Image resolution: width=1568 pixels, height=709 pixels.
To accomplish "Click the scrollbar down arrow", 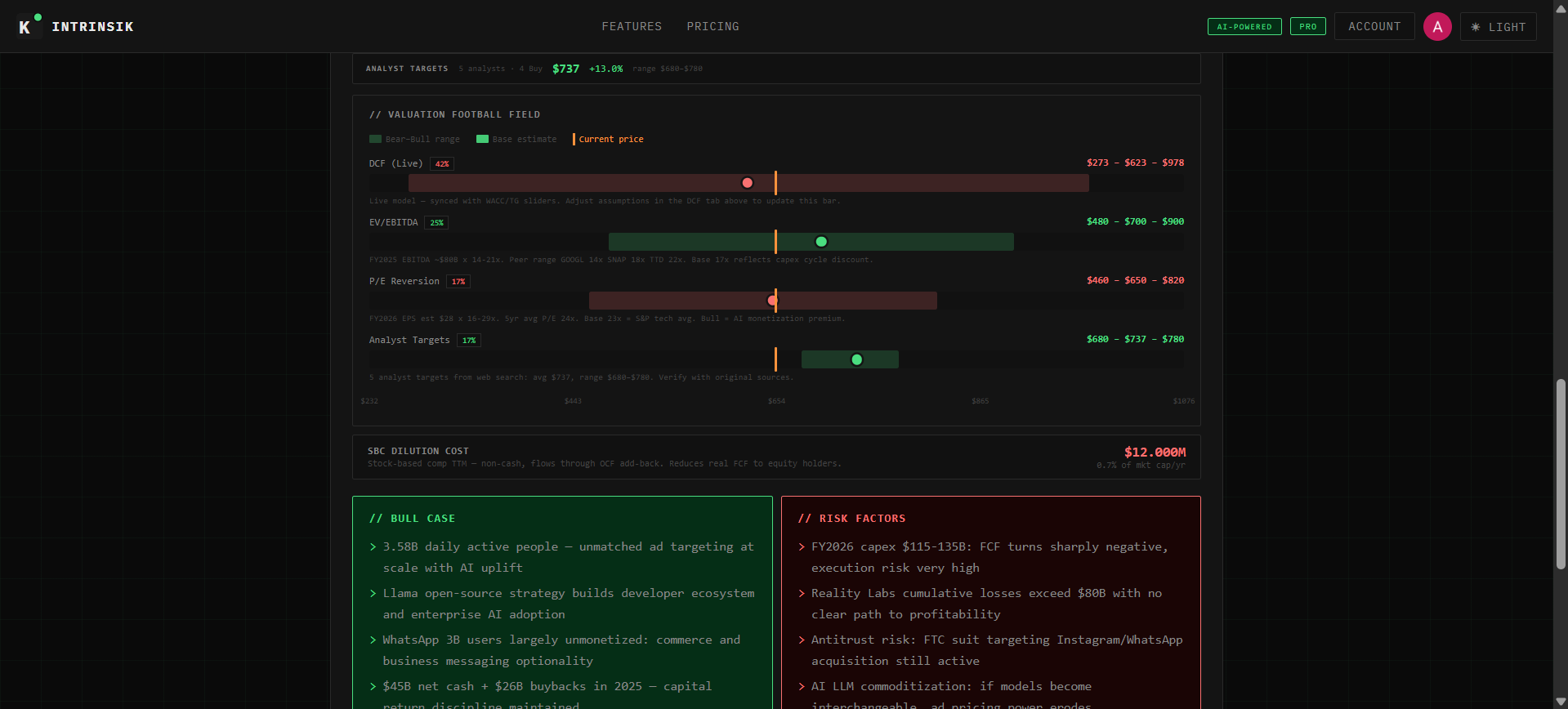I will [x=1561, y=702].
